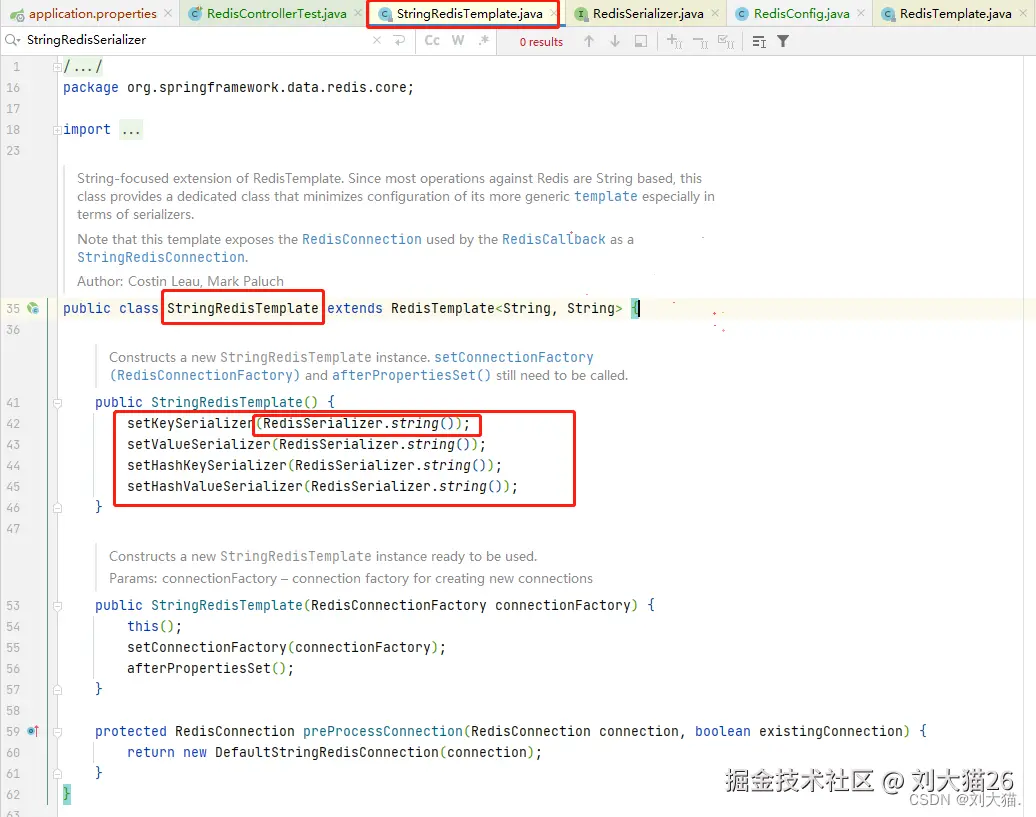Expand the folded header comment on line 1
This screenshot has height=817, width=1036.
click(57, 67)
